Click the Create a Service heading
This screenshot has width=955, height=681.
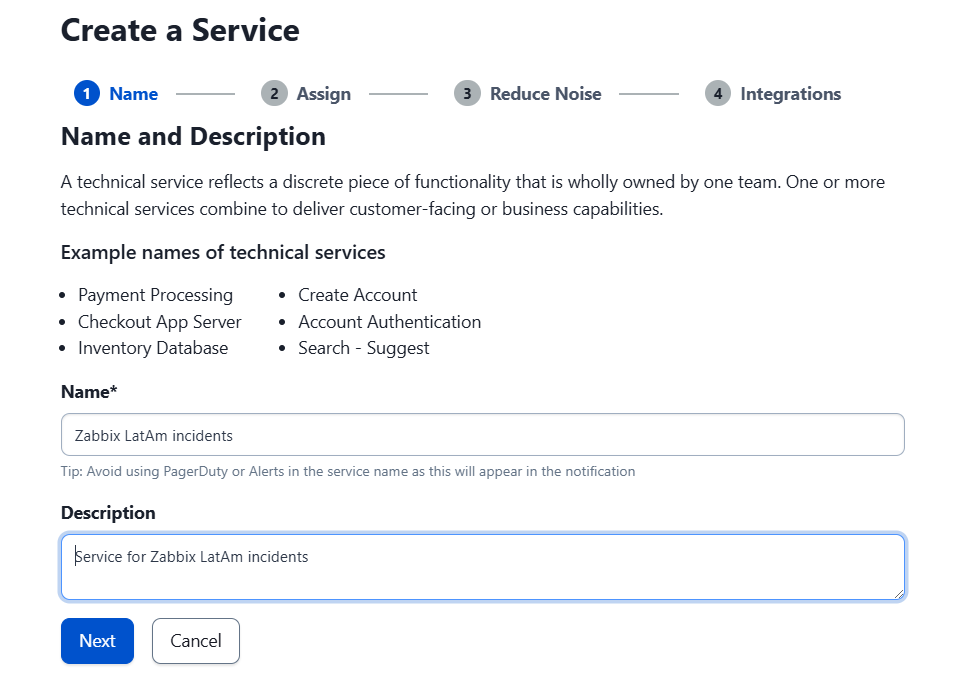[180, 30]
